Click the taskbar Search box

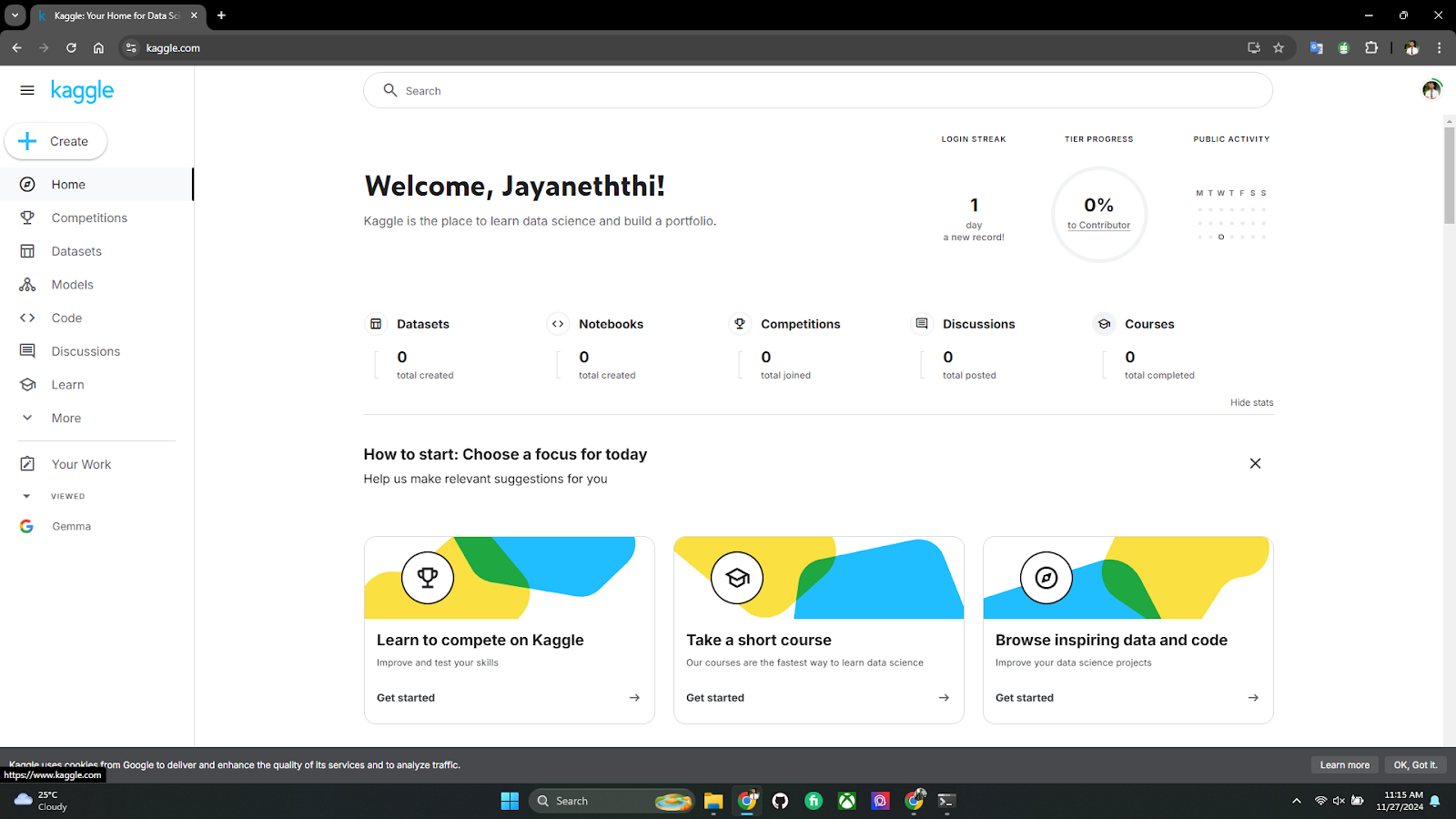click(612, 801)
